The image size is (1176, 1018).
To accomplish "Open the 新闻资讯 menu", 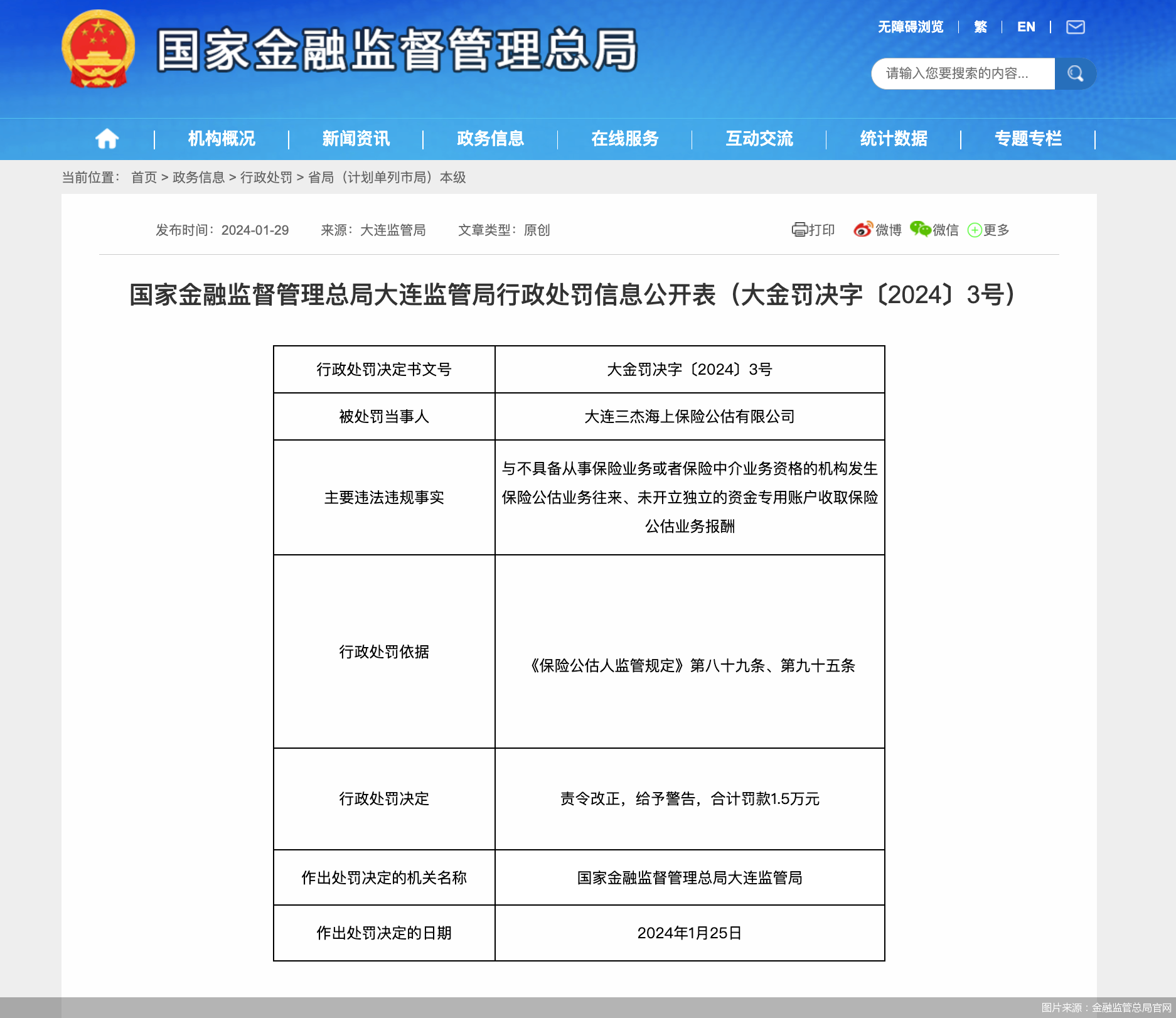I will coord(356,139).
